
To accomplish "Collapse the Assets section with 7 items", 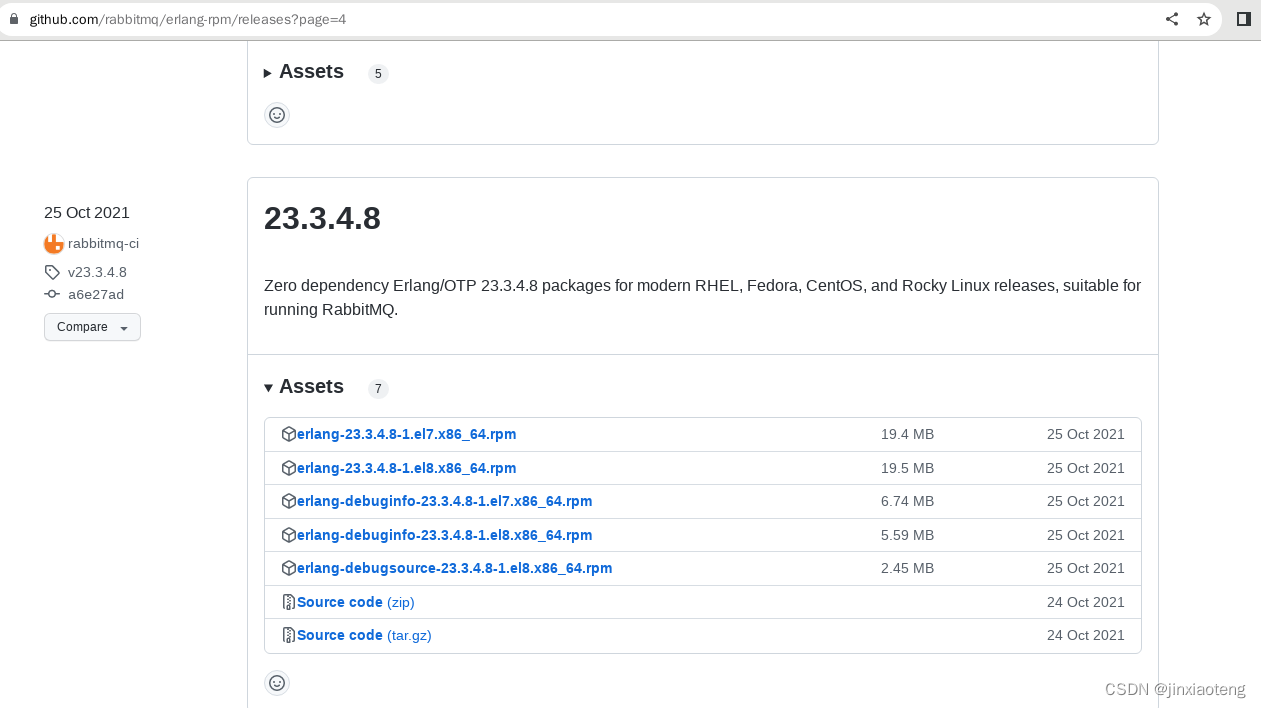I will (x=304, y=387).
